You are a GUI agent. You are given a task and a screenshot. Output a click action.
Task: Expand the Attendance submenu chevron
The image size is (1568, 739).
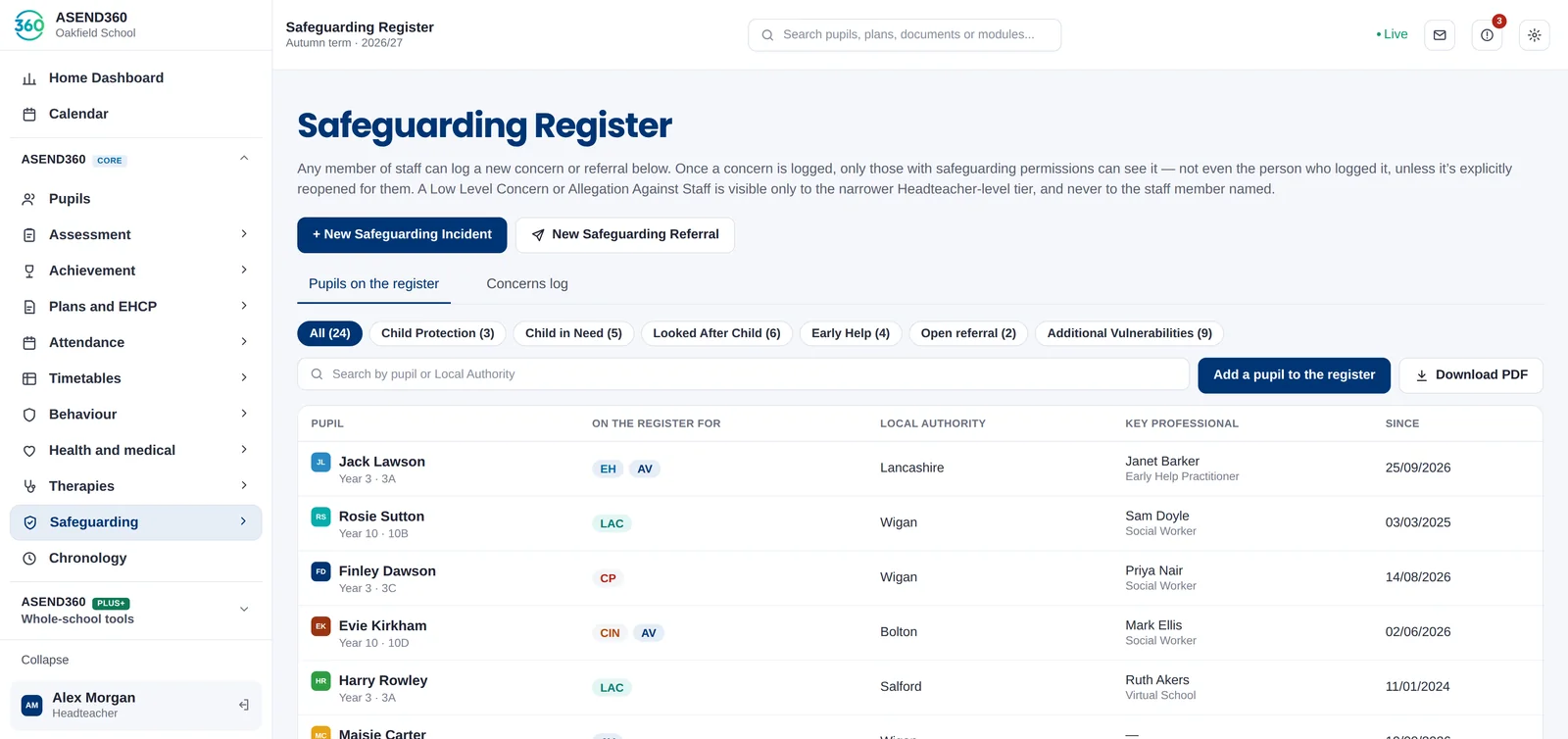(x=244, y=342)
